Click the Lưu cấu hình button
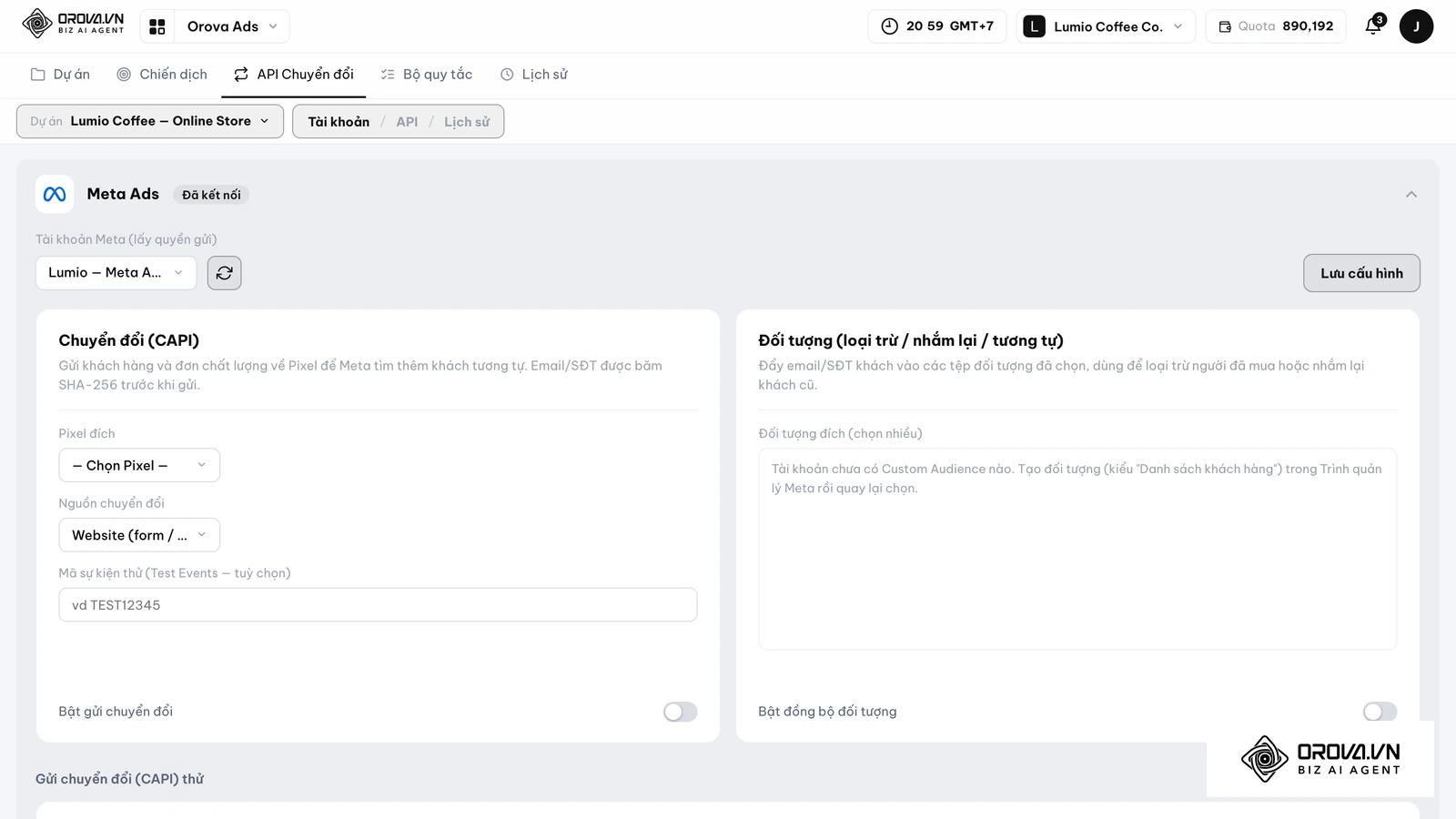1456x819 pixels. [x=1361, y=273]
